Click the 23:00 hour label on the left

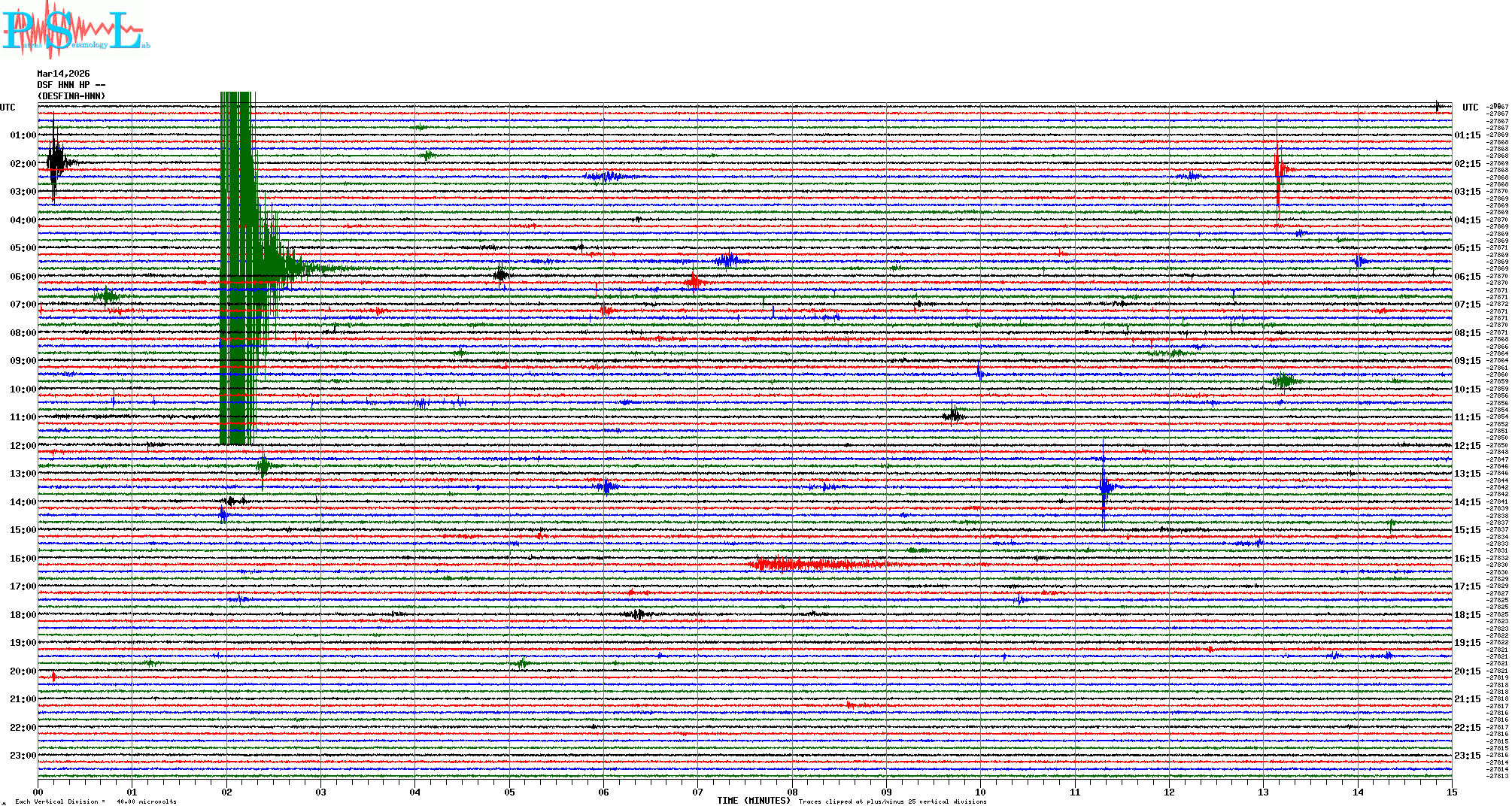click(23, 756)
